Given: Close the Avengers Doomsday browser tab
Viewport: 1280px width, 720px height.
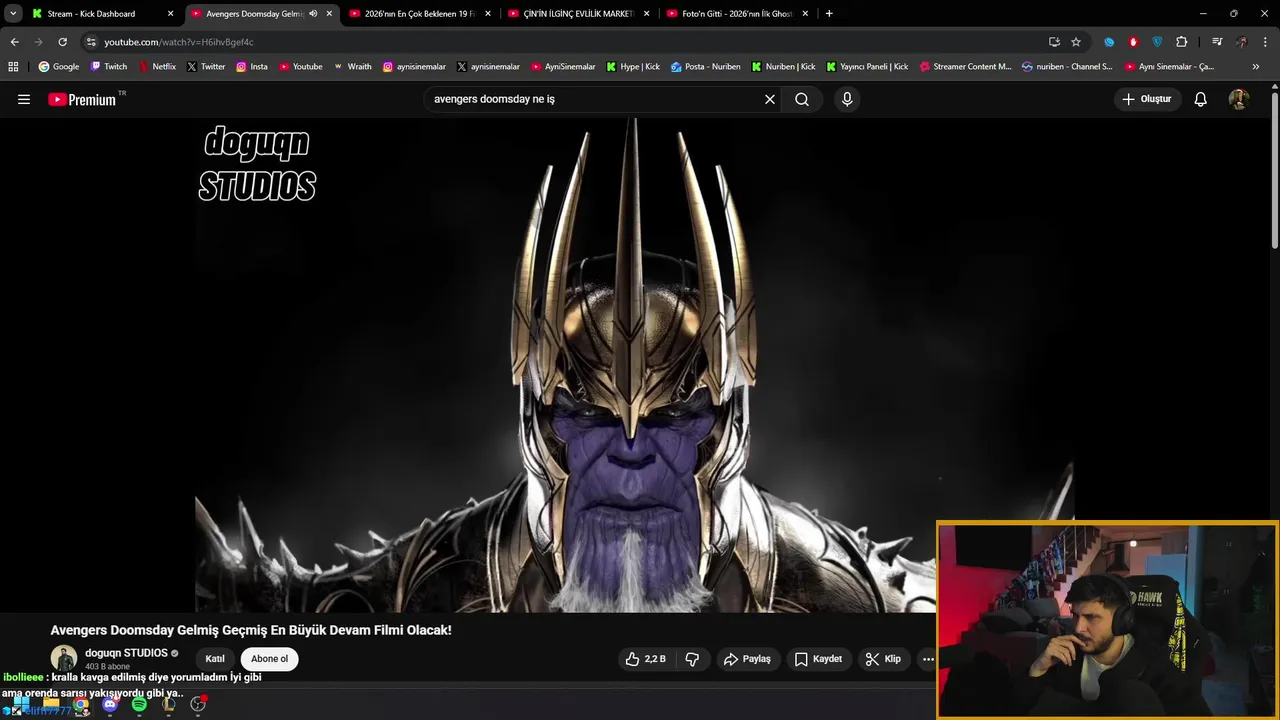Looking at the screenshot, I should 329,14.
